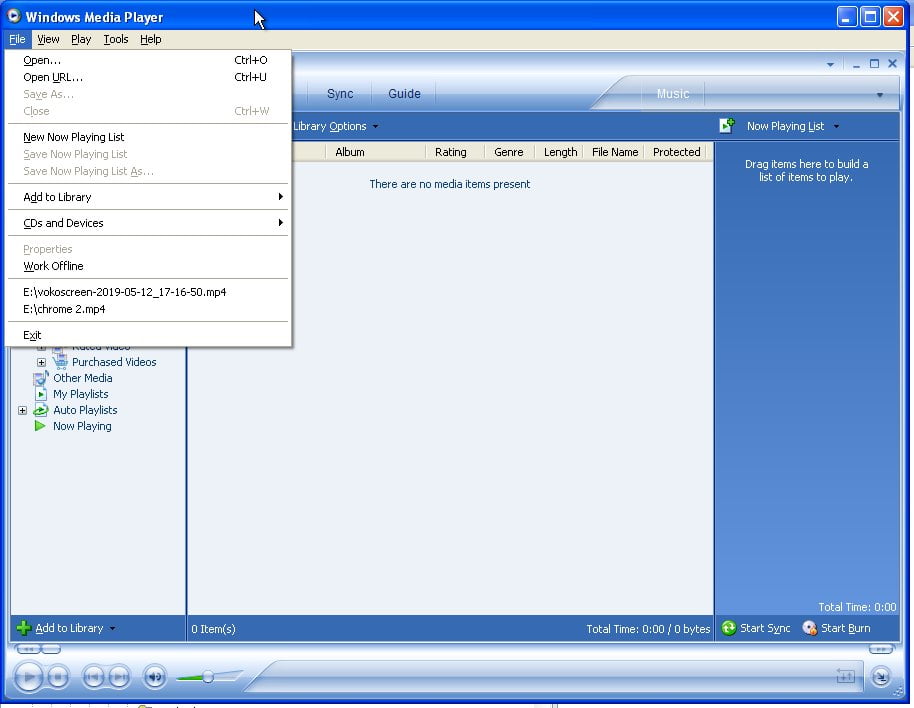
Task: Open the quick access arrow beside inner minimize button
Action: pos(830,64)
